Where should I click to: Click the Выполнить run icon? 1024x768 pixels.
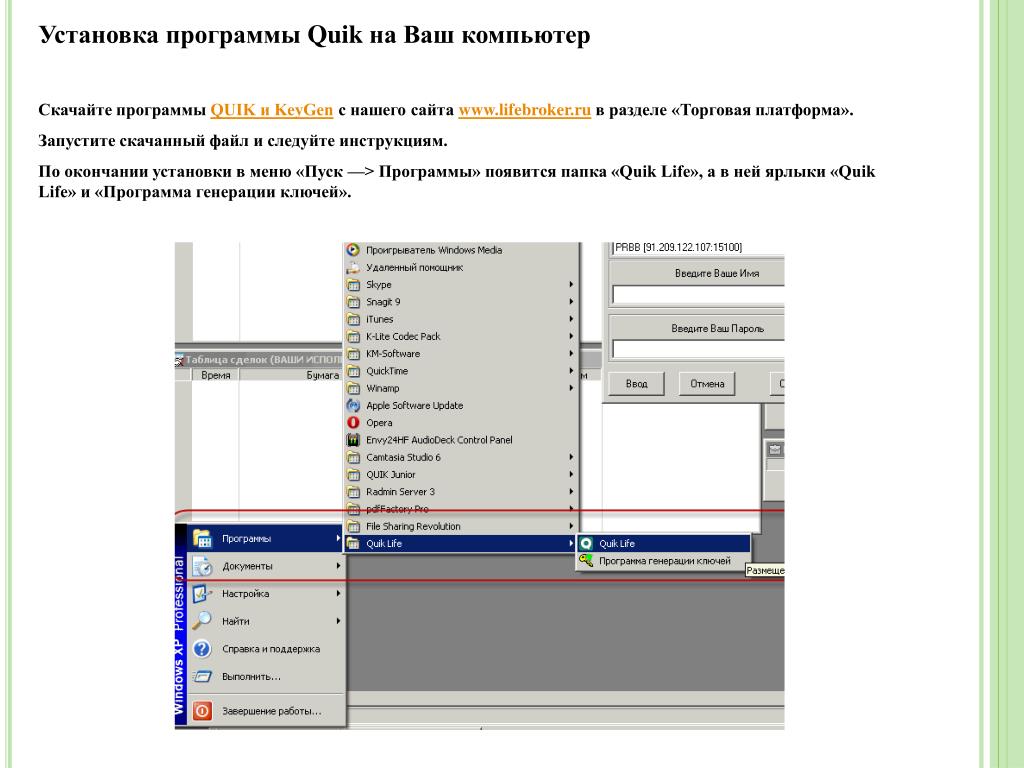click(x=202, y=677)
